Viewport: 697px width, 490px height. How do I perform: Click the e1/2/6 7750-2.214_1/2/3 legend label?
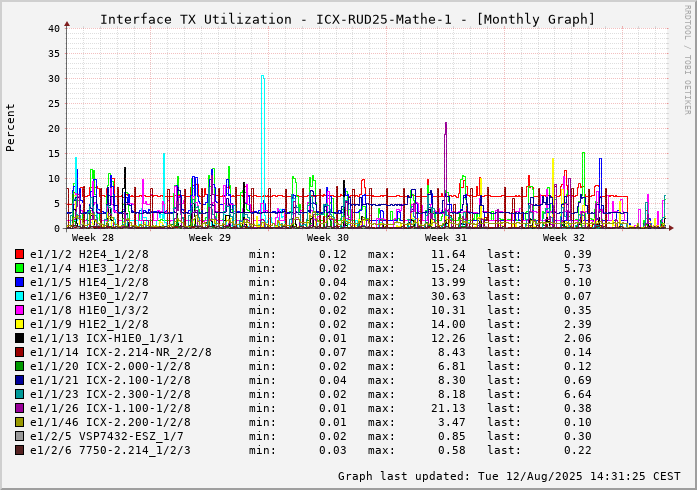(110, 450)
